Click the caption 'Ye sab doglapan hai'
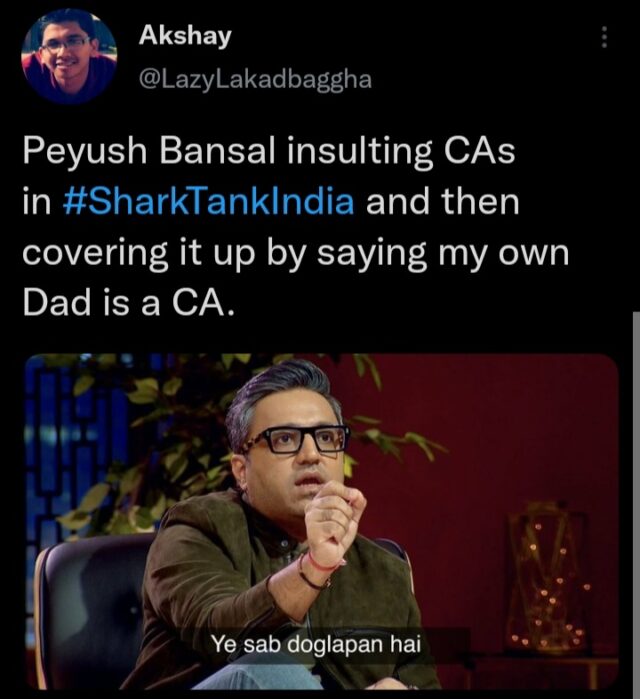Viewport: 640px width, 699px height. (x=316, y=644)
